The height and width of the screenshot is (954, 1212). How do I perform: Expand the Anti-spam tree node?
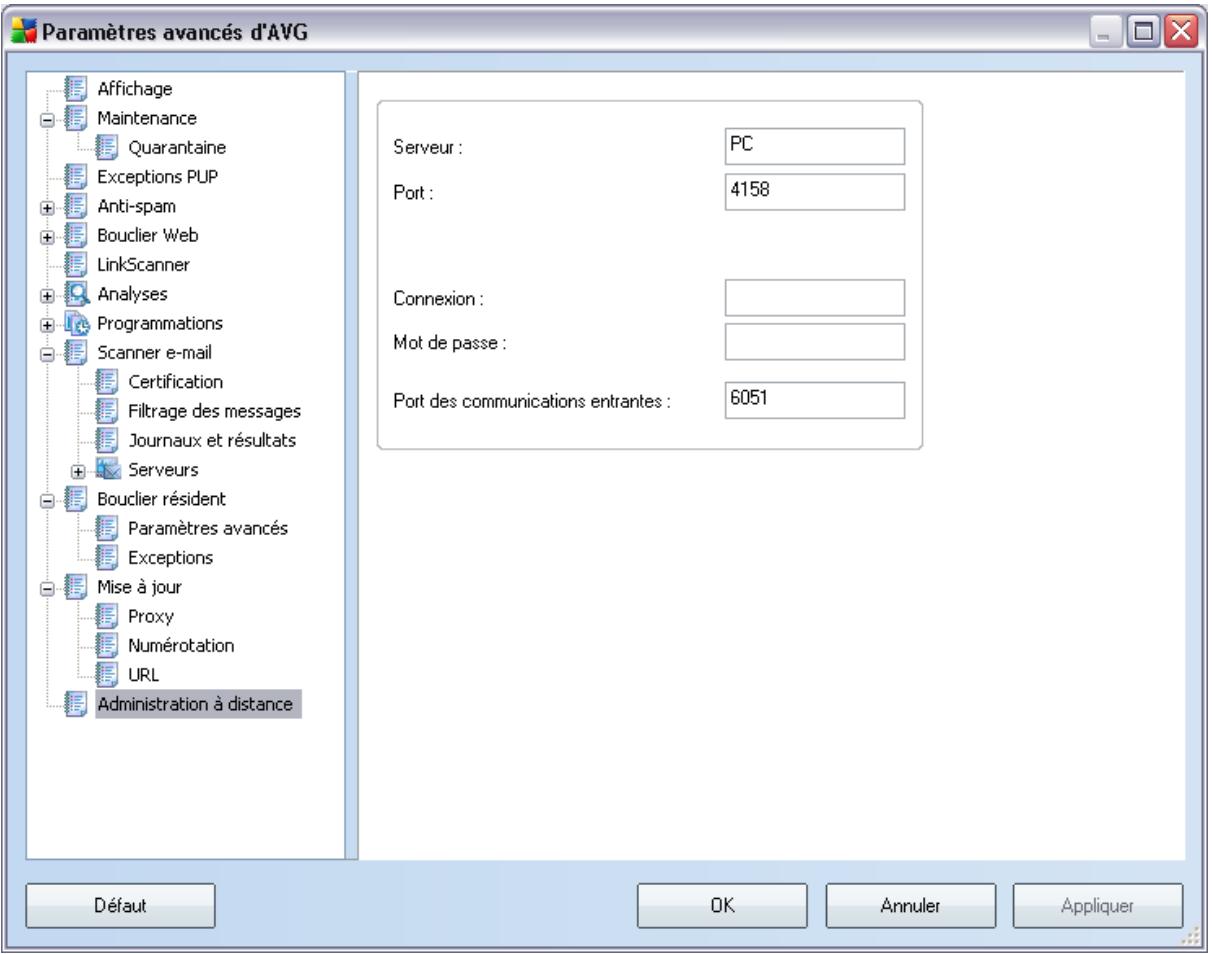point(47,206)
